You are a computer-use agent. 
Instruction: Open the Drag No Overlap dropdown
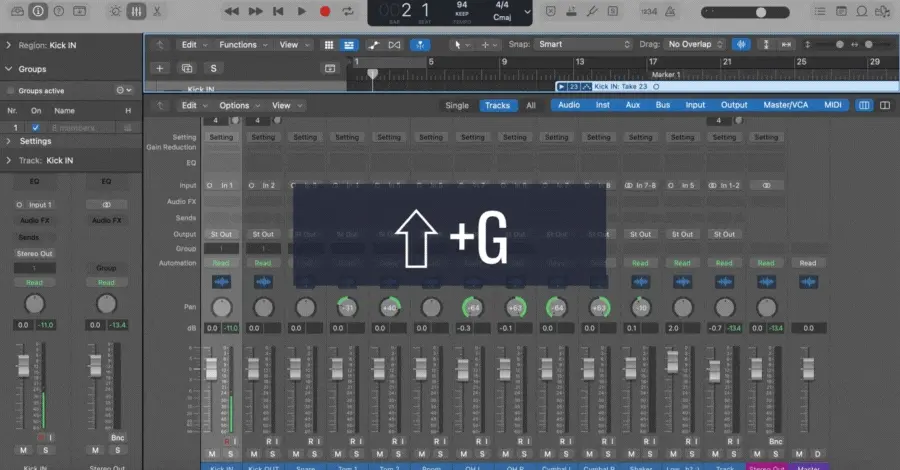click(695, 44)
